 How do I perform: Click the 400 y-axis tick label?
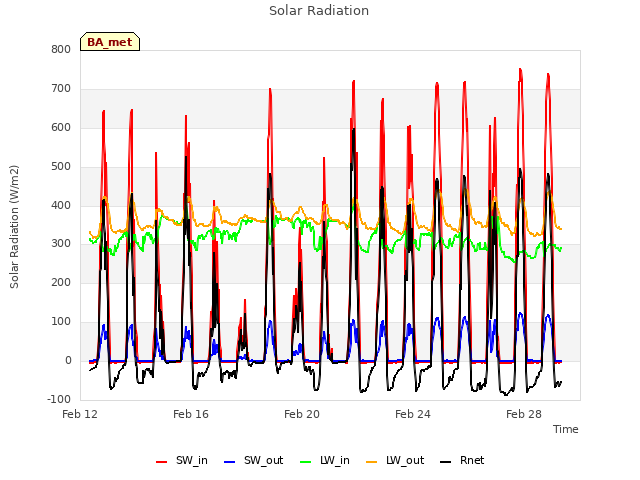61,205
